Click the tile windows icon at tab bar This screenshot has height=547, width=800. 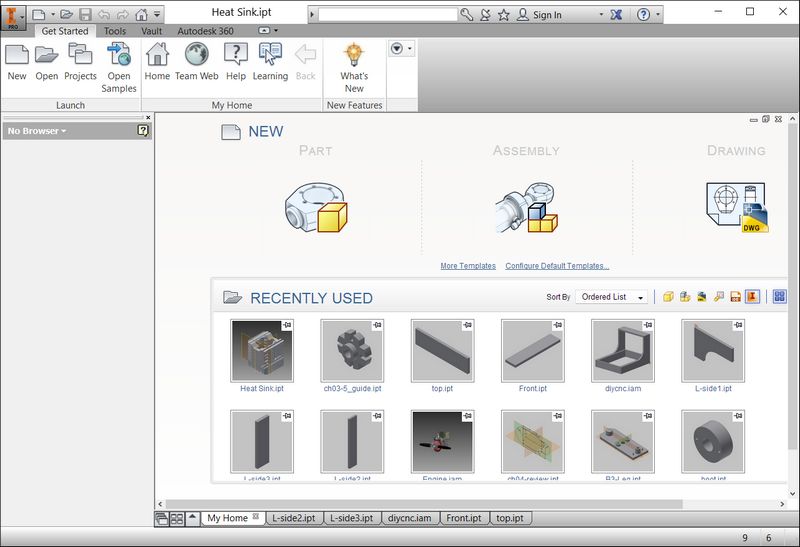tap(177, 519)
